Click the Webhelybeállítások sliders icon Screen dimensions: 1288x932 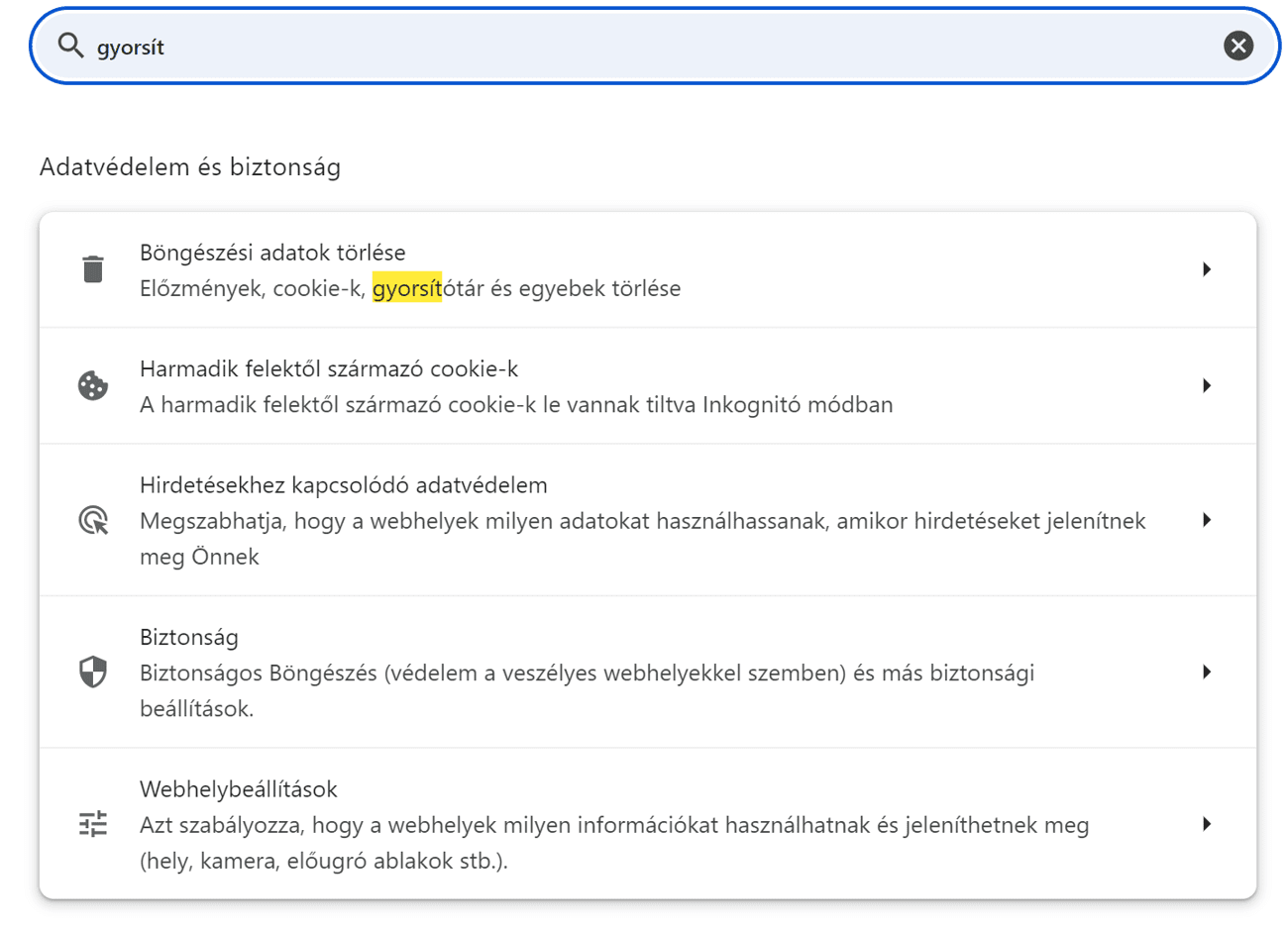click(x=93, y=824)
